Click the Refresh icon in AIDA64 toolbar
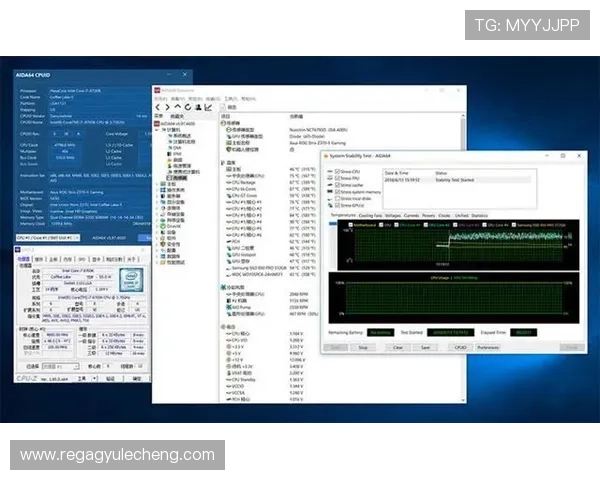This screenshot has height=480, width=600. click(x=186, y=106)
